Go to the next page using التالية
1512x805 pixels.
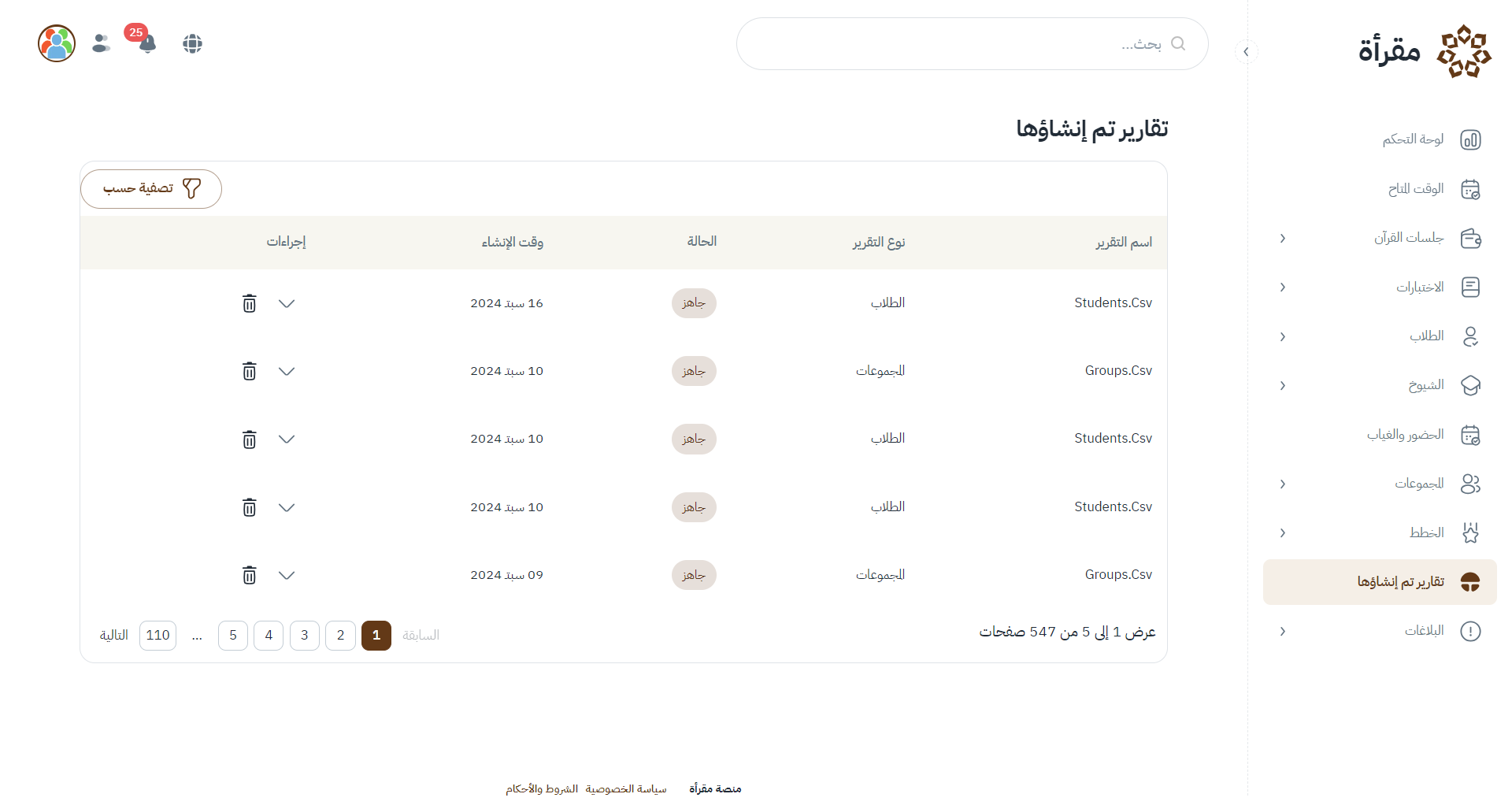click(x=113, y=635)
